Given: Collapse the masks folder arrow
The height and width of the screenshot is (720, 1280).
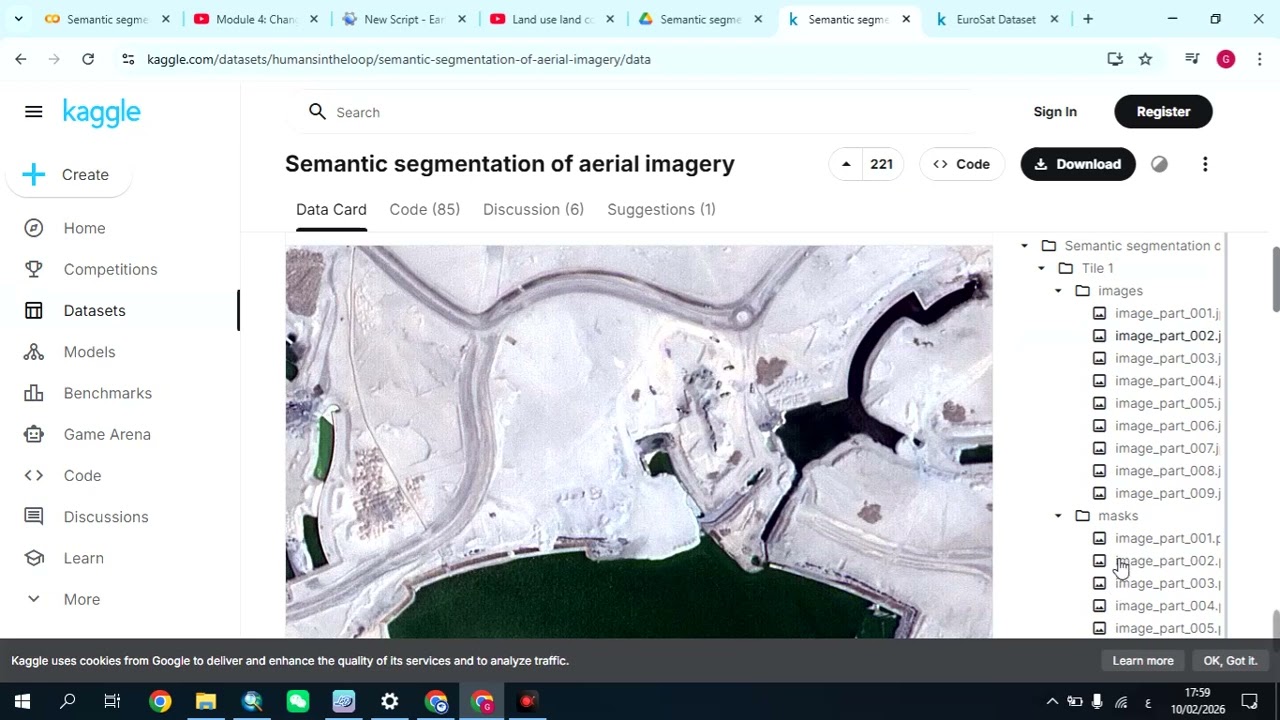Looking at the screenshot, I should point(1058,516).
